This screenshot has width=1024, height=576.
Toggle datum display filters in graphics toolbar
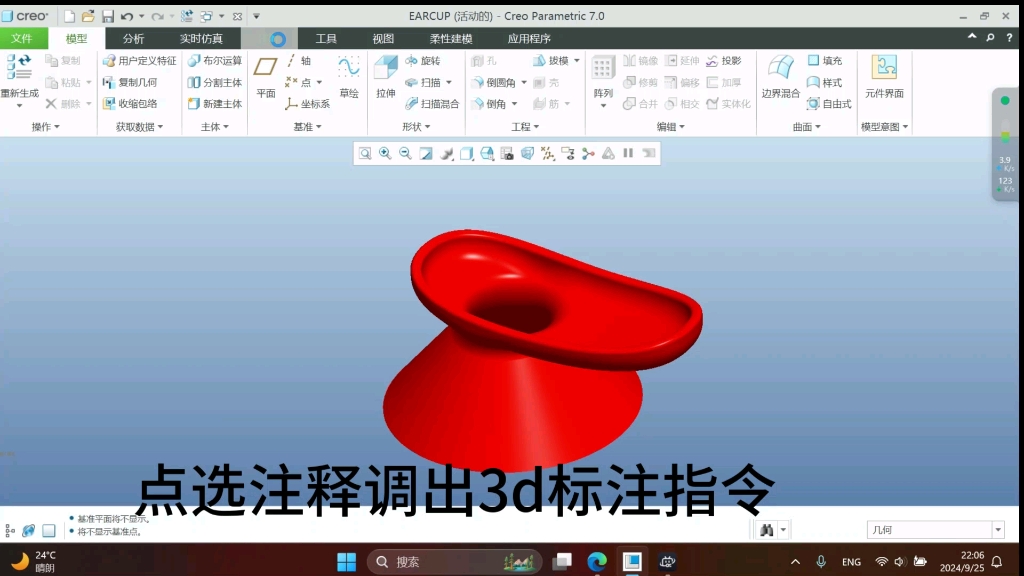[x=547, y=153]
